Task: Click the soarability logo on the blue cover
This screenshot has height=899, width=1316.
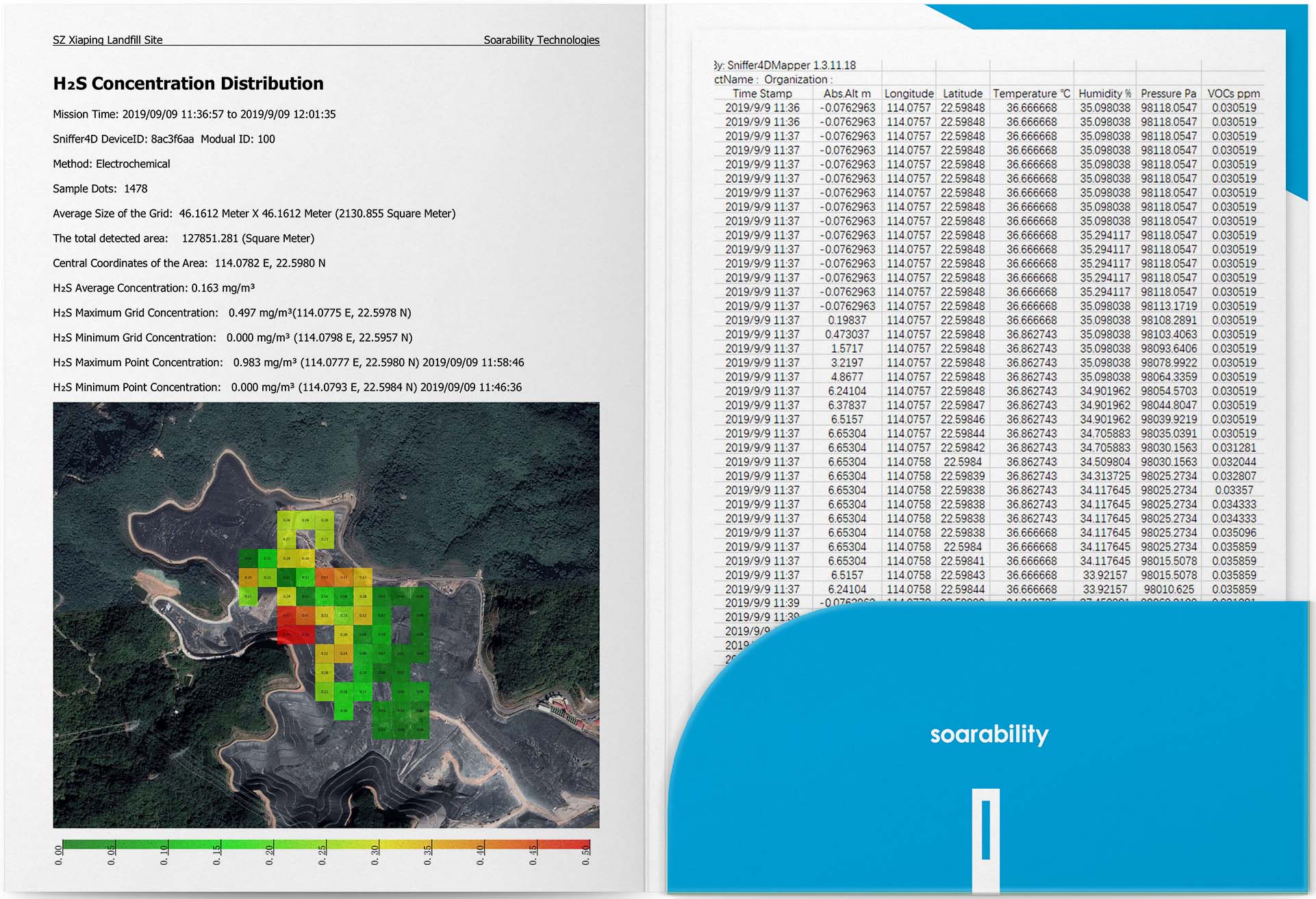Action: pos(989,734)
